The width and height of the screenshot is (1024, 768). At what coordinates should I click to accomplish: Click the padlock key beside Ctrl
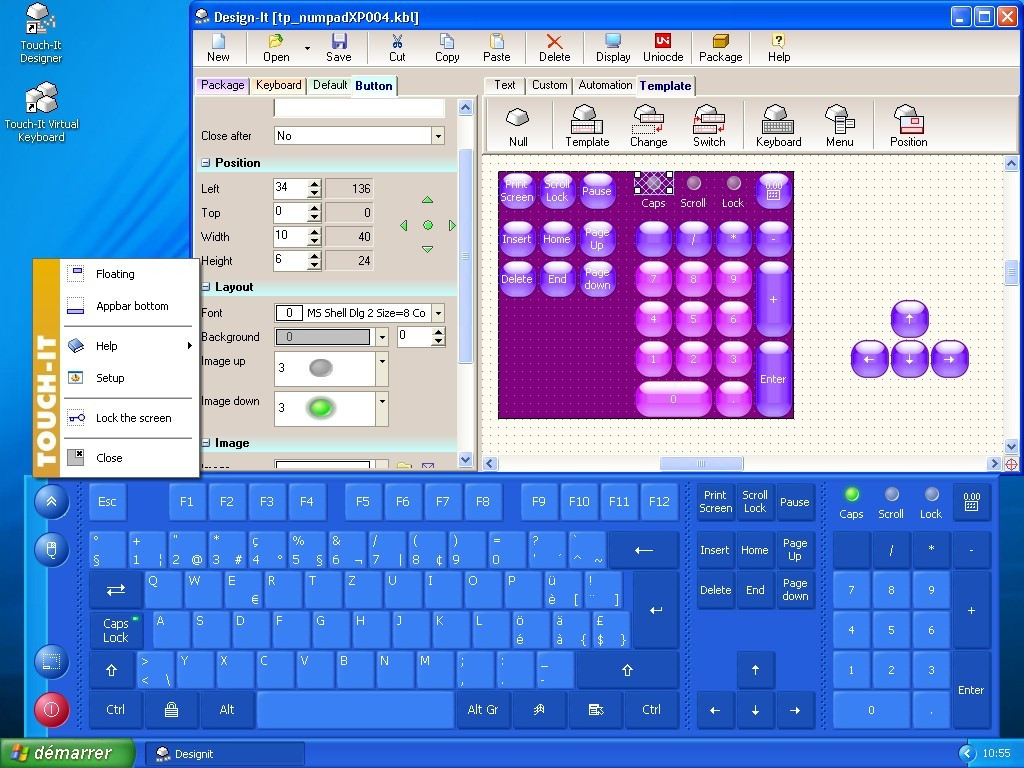tap(171, 710)
